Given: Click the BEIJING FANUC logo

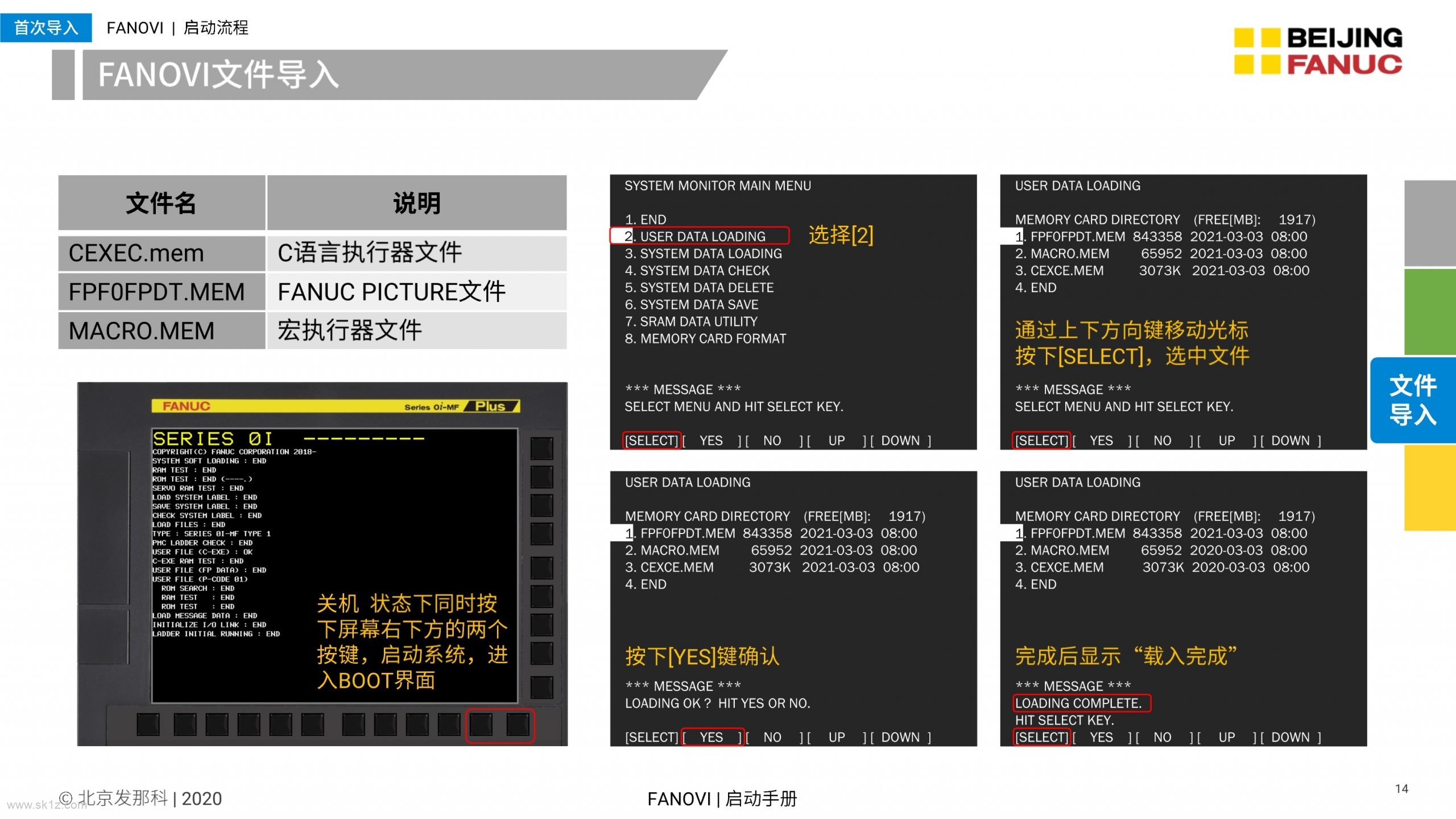Looking at the screenshot, I should pyautogui.click(x=1318, y=51).
